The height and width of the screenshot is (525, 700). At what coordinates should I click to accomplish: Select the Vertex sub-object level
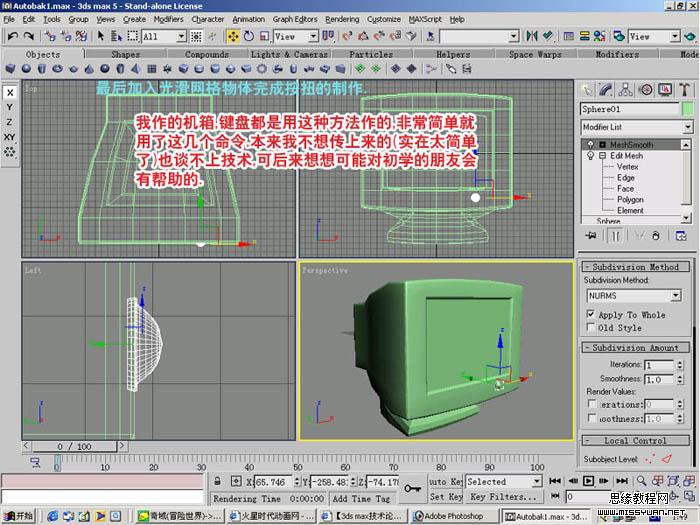(x=627, y=167)
